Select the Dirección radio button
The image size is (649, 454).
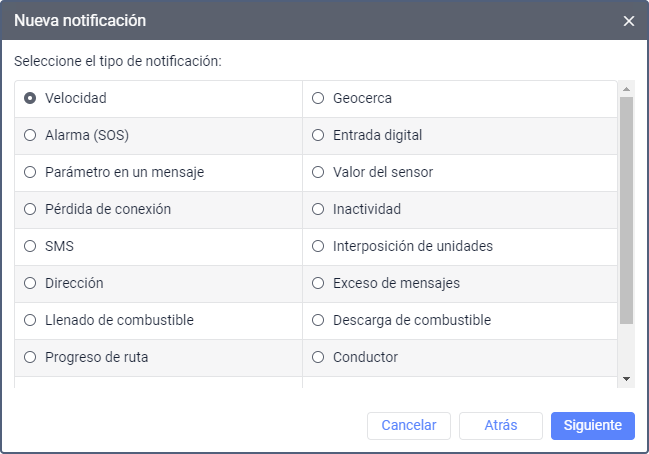coord(30,283)
